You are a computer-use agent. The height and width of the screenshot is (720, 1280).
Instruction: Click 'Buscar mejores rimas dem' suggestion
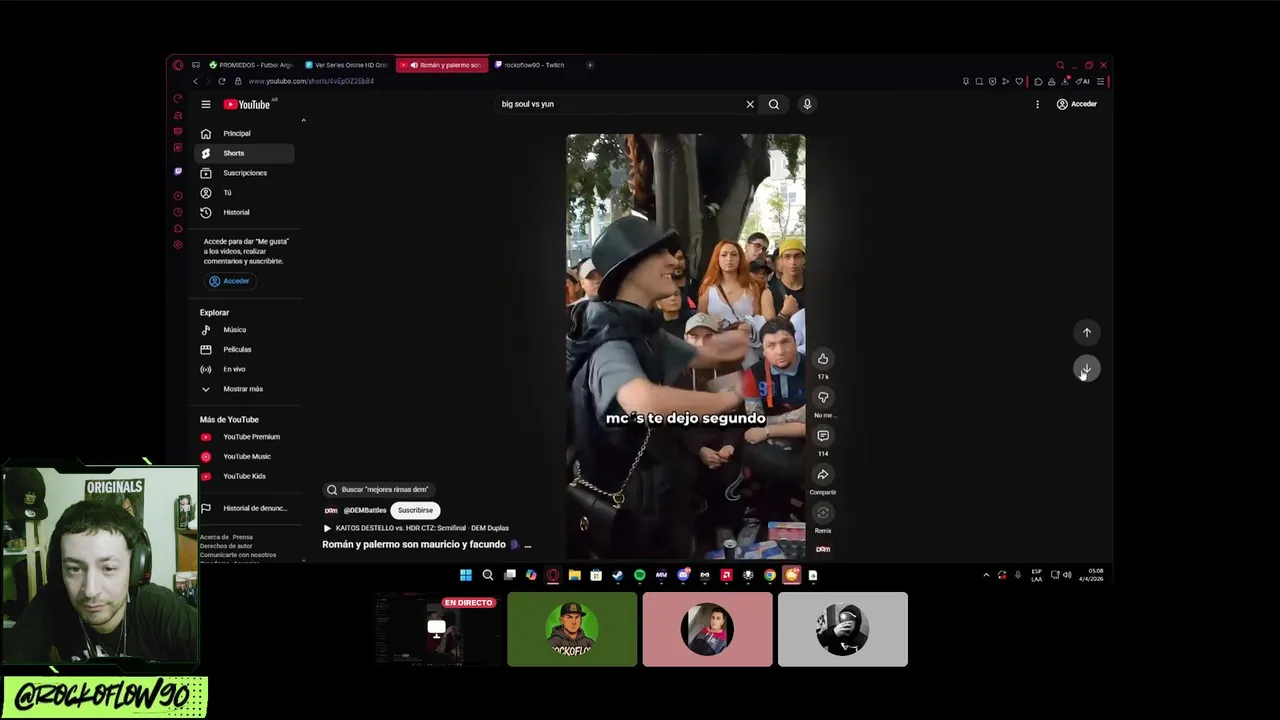click(377, 490)
